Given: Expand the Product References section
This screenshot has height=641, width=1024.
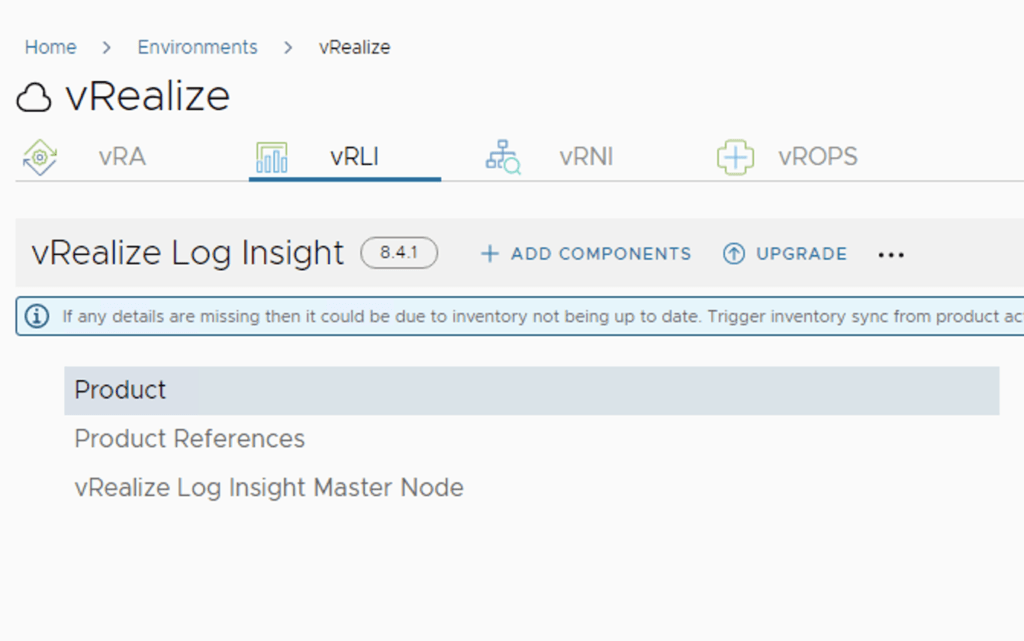Looking at the screenshot, I should point(190,439).
